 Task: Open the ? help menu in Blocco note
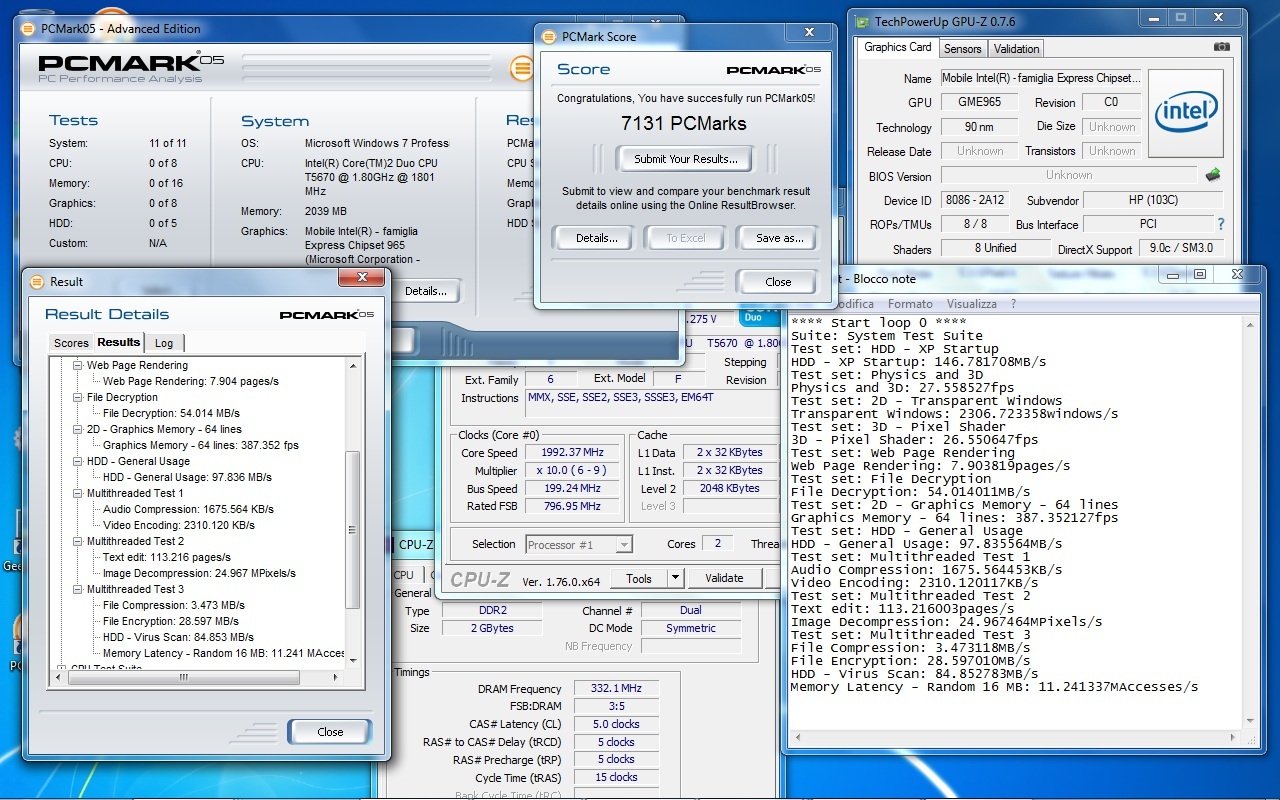(x=1013, y=304)
